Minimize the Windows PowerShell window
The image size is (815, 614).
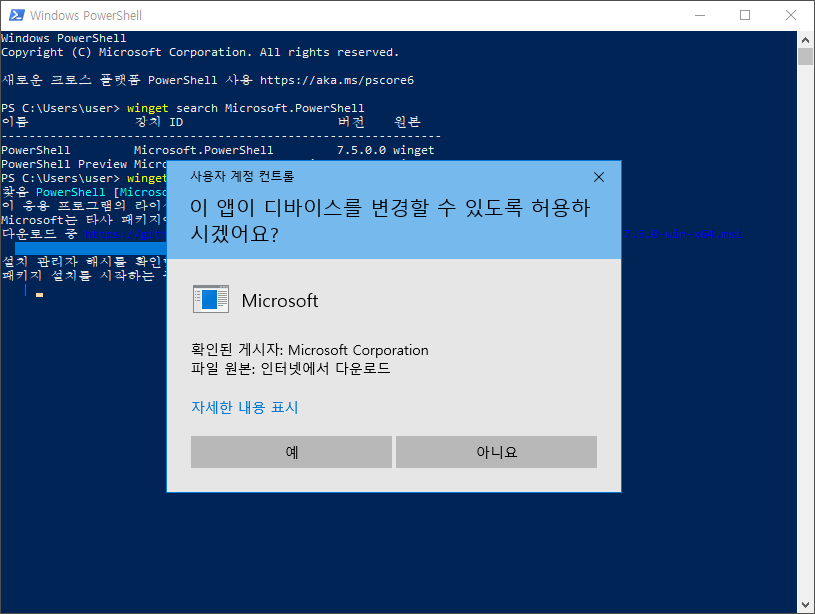tap(700, 15)
